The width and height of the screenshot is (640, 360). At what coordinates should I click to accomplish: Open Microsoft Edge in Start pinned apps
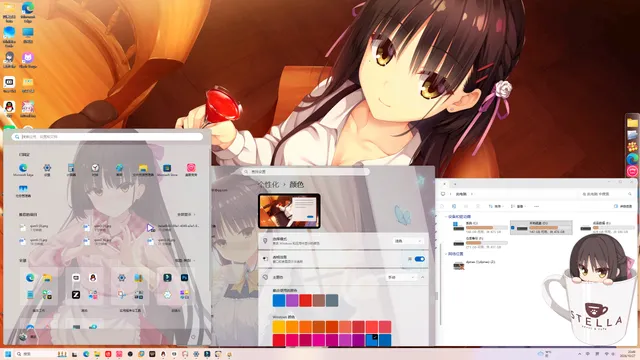[23, 168]
